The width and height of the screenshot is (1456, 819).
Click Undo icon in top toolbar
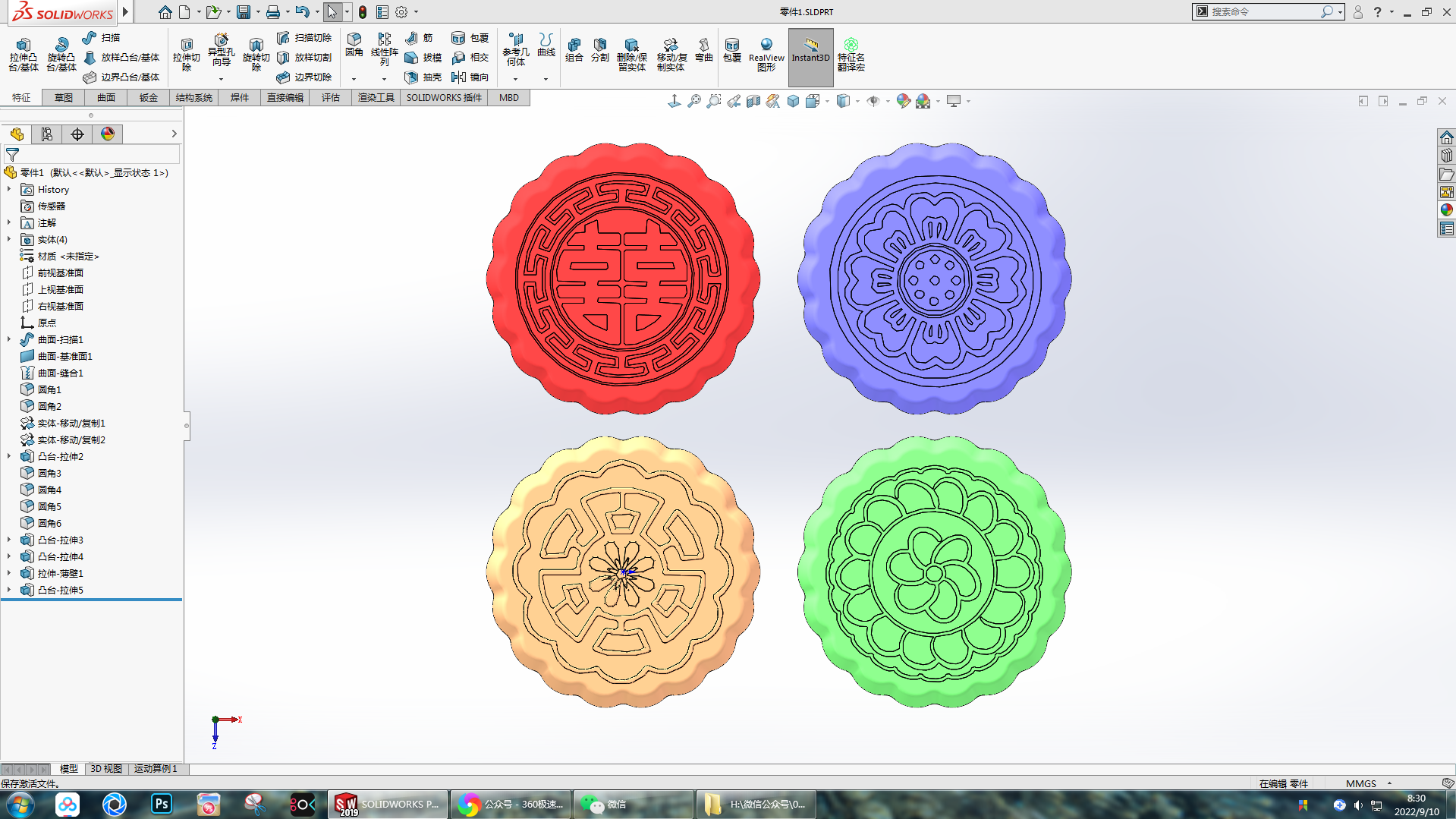click(302, 12)
